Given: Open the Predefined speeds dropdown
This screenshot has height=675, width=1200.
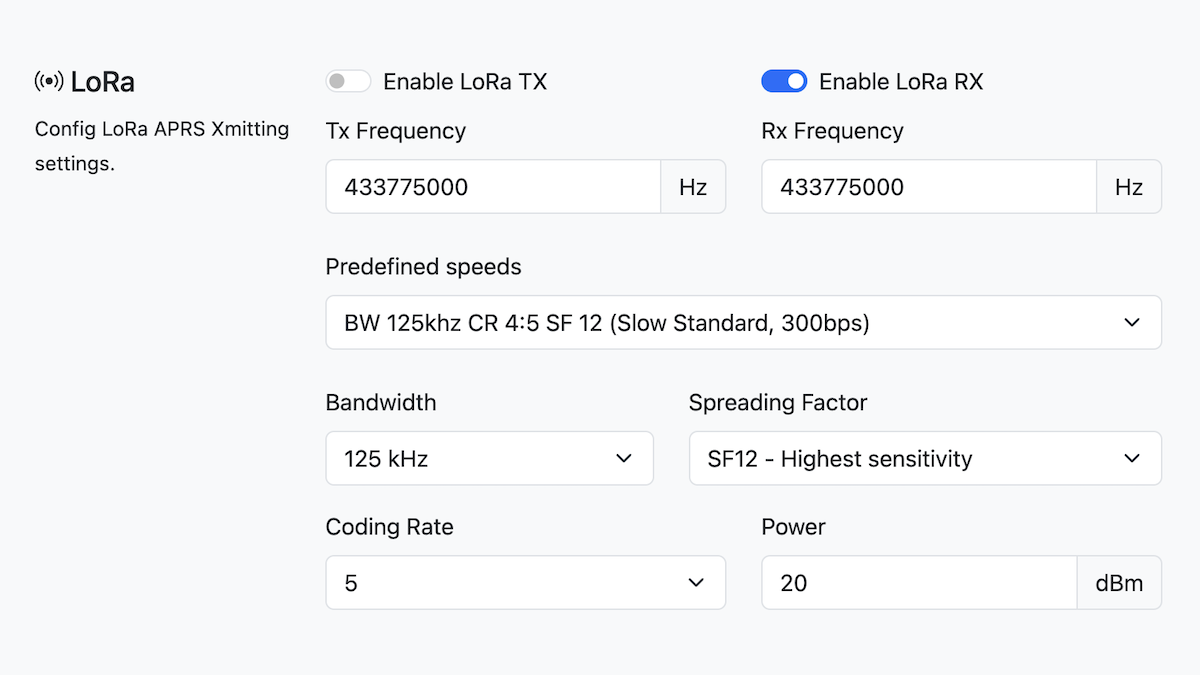Looking at the screenshot, I should [743, 322].
